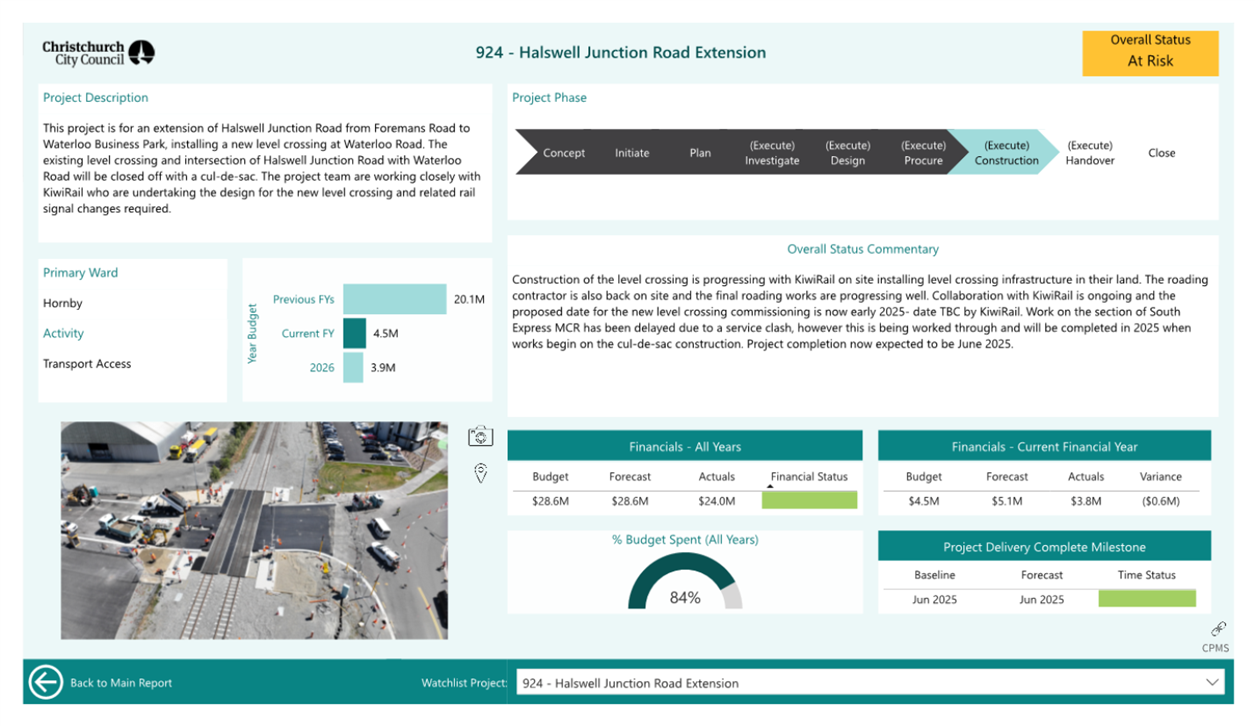Click the map location pin icon
The image size is (1255, 726).
480,473
